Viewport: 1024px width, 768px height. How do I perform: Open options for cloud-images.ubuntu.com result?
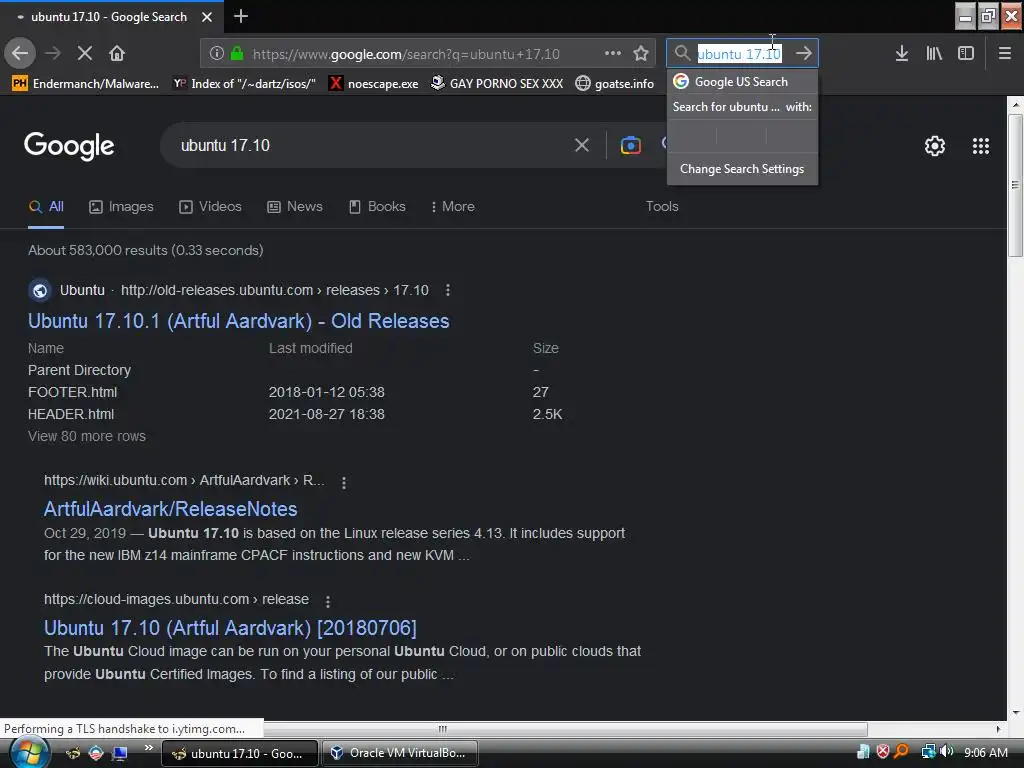point(328,601)
